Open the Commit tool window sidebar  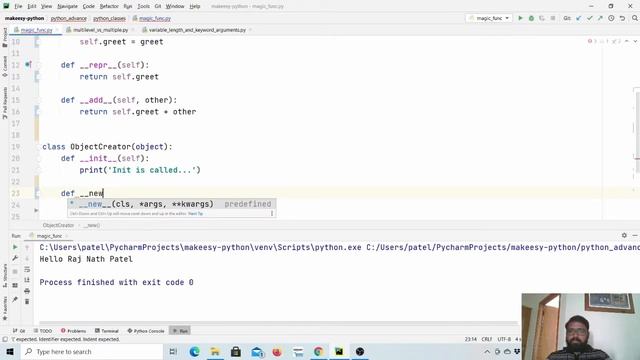[5, 66]
